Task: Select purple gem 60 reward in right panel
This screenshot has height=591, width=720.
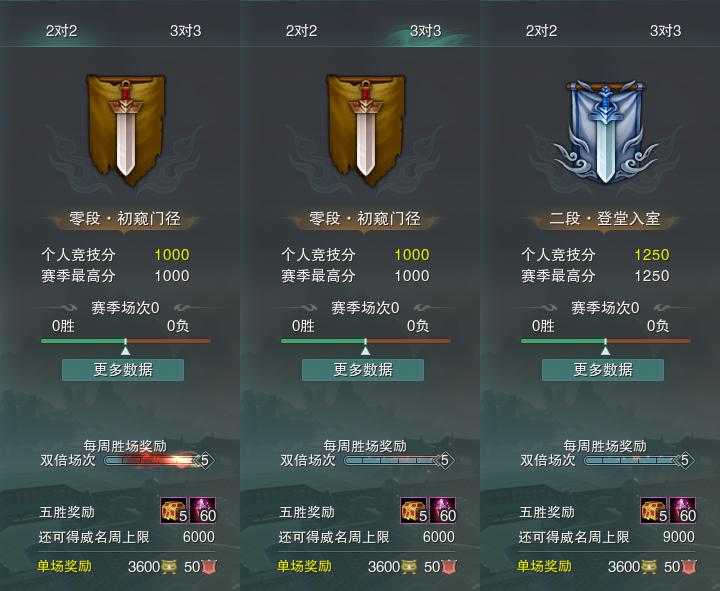Action: 683,510
